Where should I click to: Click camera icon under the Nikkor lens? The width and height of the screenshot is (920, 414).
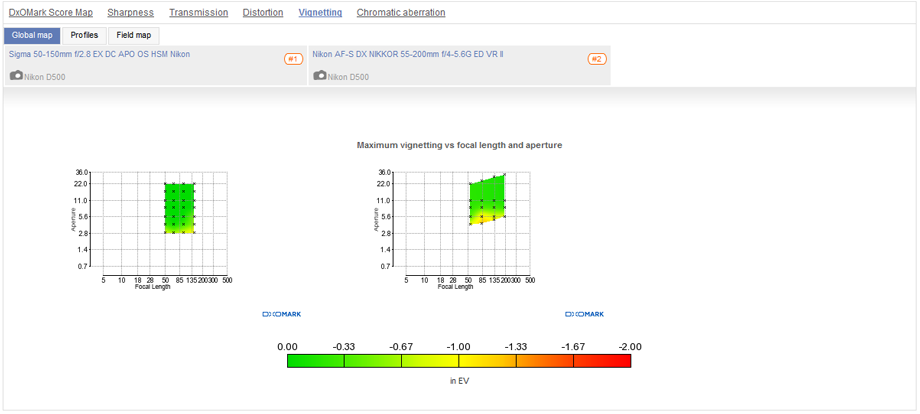320,76
